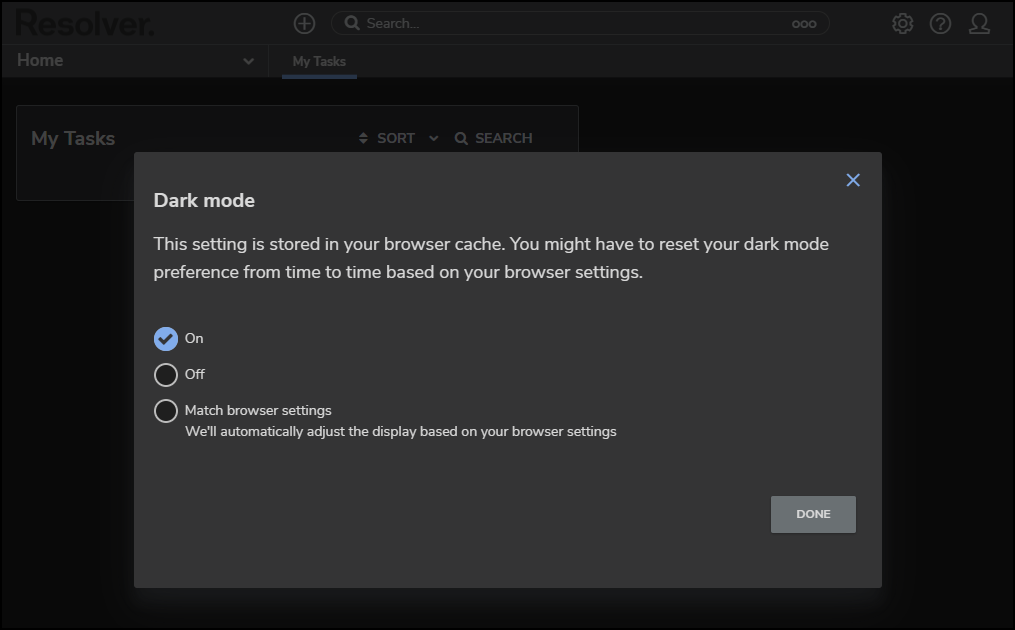Click the magnifier icon in the top search bar
The image size is (1015, 630).
point(351,23)
